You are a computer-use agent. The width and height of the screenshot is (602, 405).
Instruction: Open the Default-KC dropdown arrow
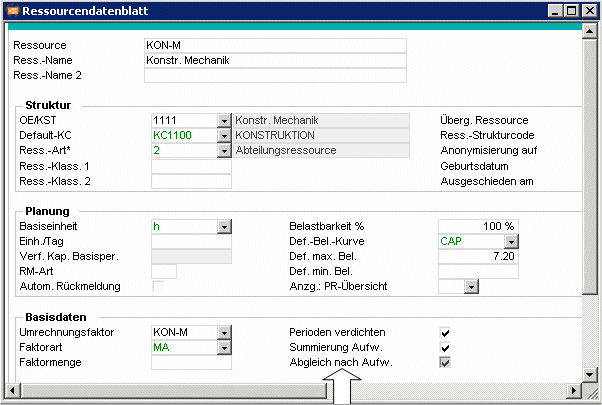coord(224,136)
